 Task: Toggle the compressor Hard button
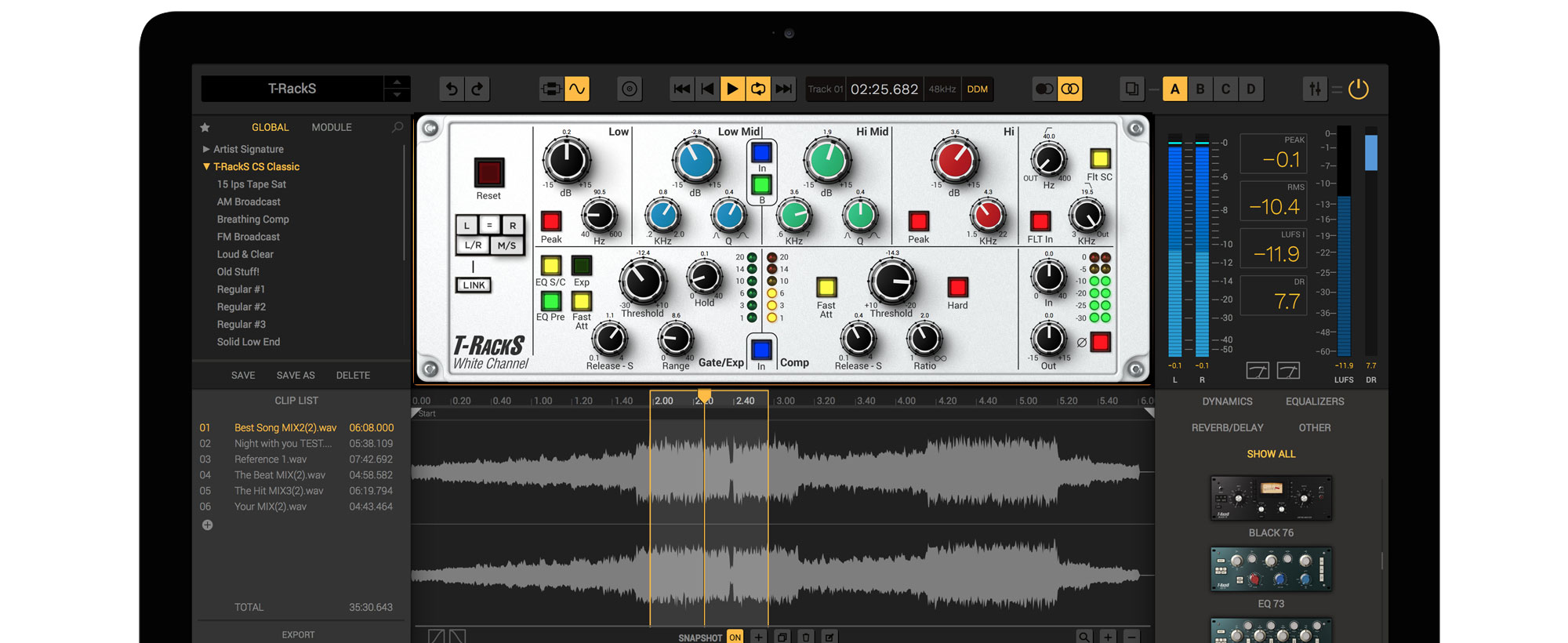click(x=957, y=287)
